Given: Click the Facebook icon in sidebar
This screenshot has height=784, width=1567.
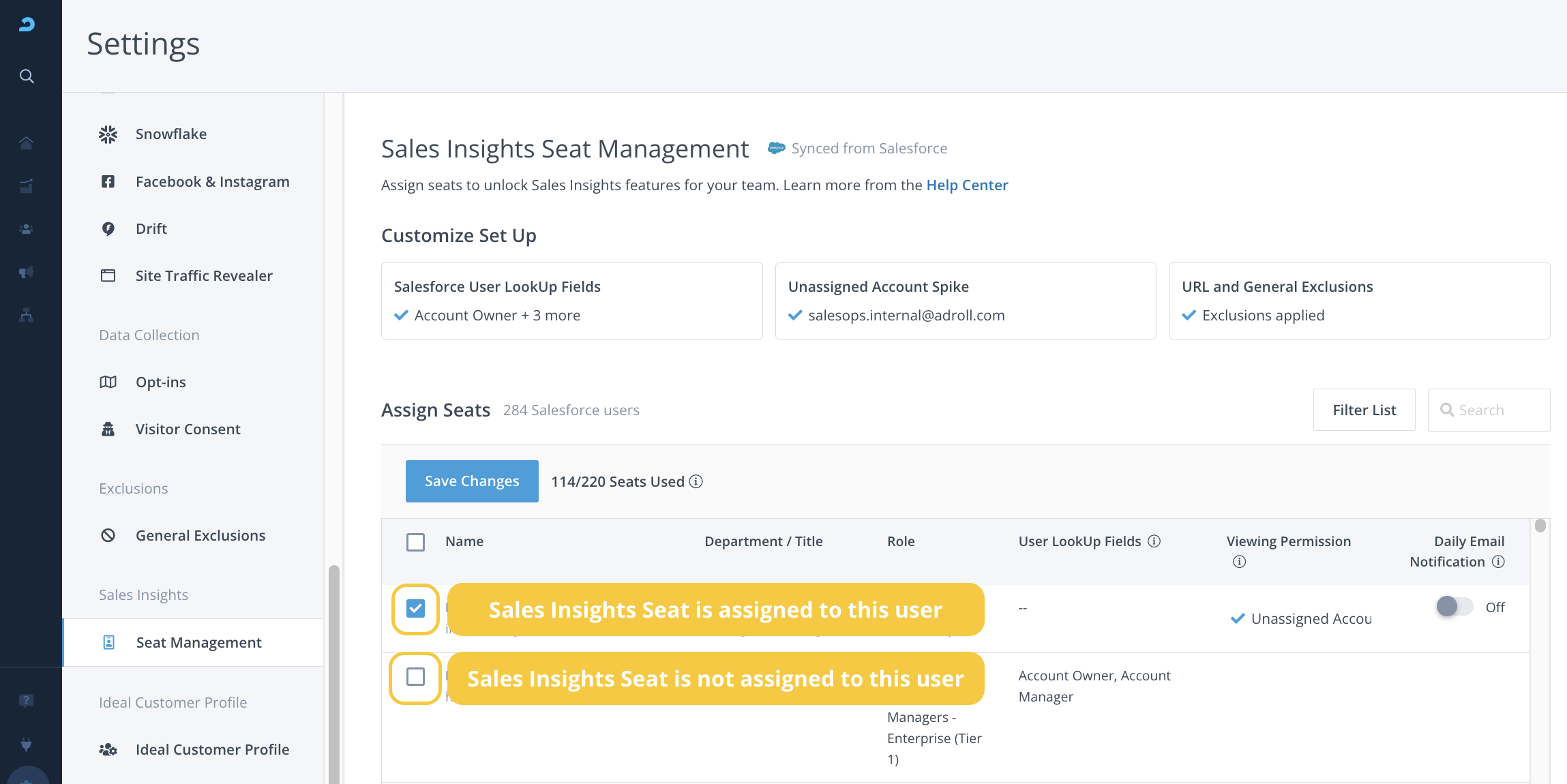Looking at the screenshot, I should 108,181.
